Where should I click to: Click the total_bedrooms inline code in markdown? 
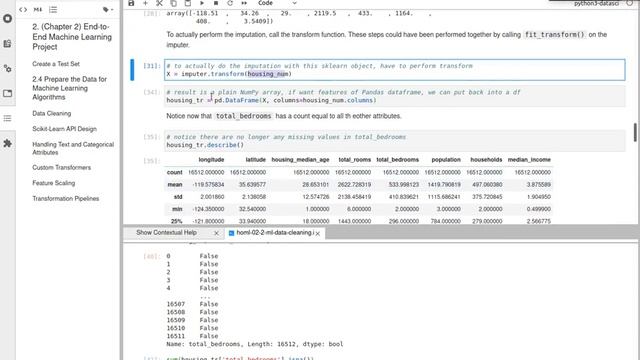[x=243, y=116]
